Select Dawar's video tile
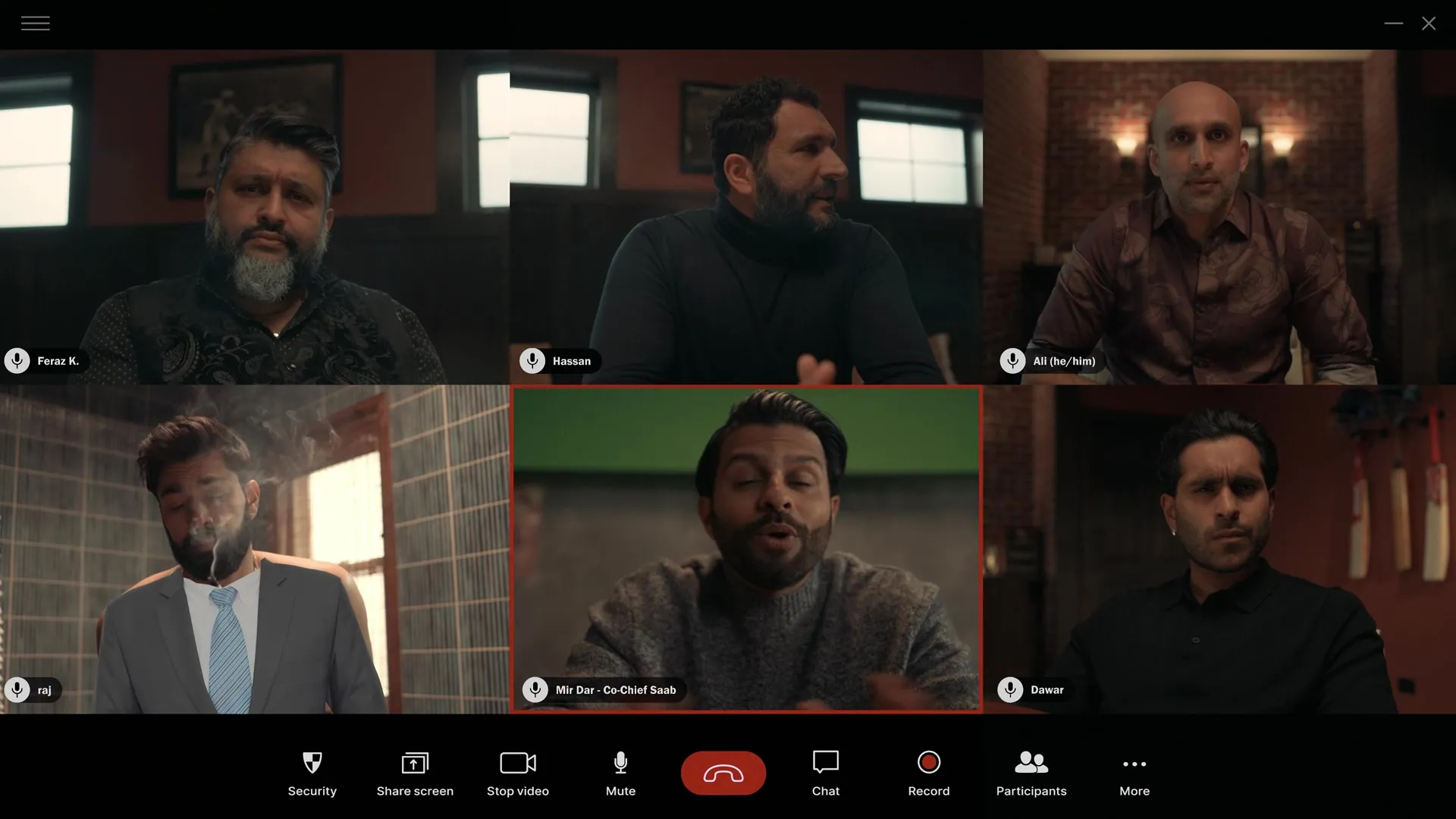1456x819 pixels. (x=1219, y=549)
